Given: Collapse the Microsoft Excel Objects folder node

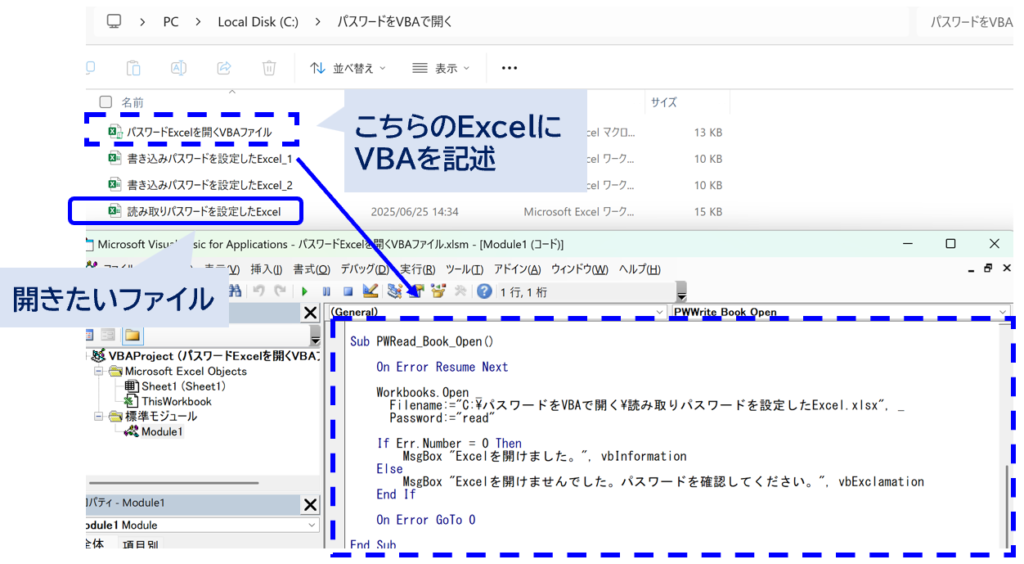Looking at the screenshot, I should (99, 371).
